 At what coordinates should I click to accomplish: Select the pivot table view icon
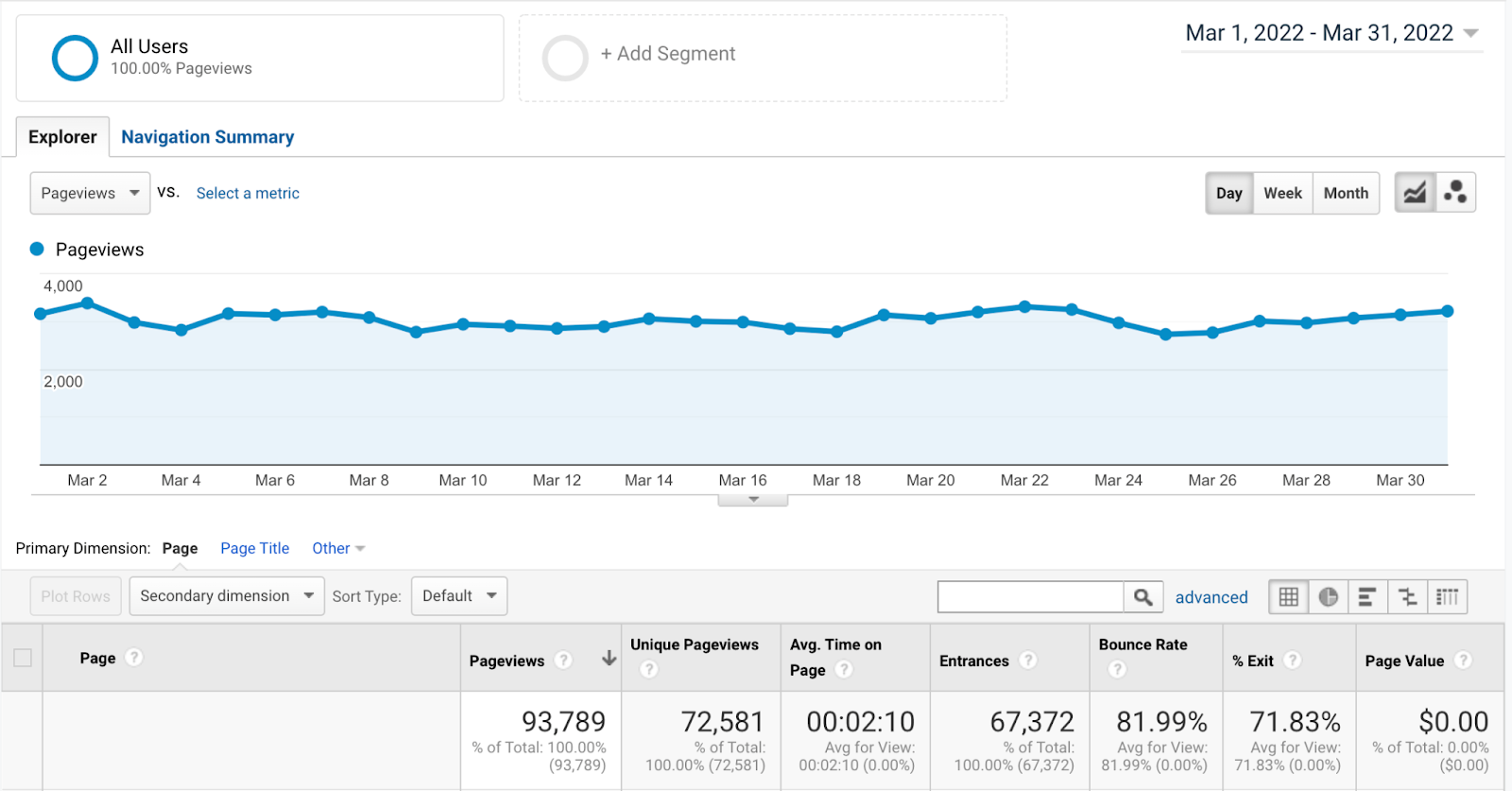[1447, 597]
